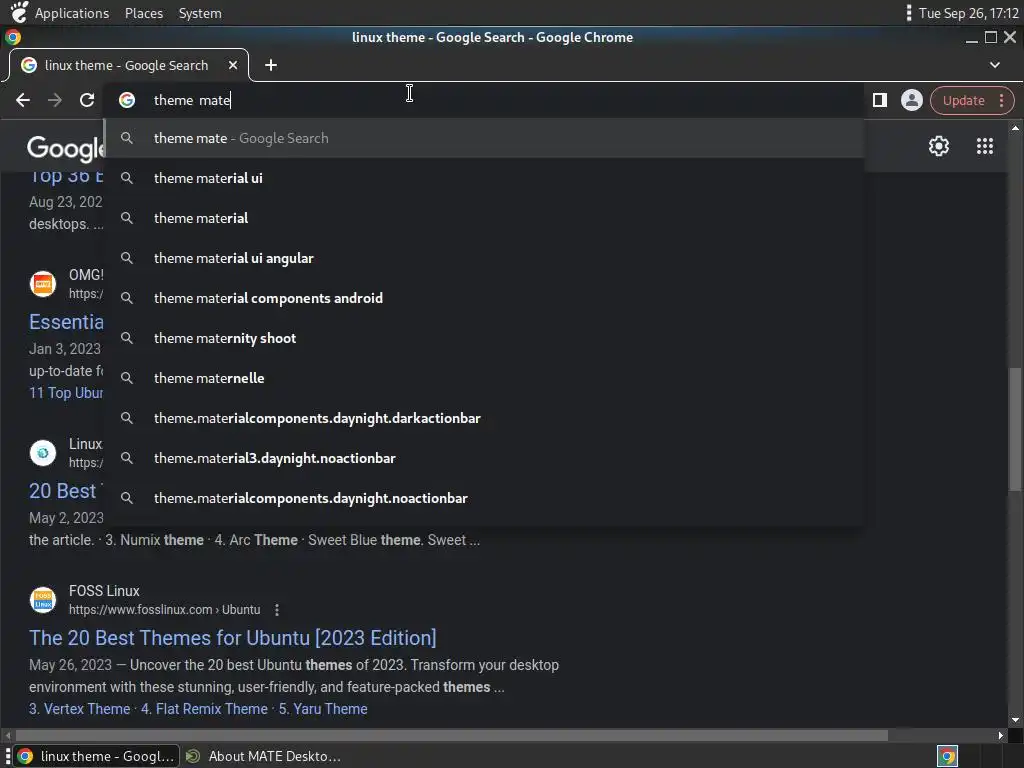Click the horizontal scrollbar thumb
This screenshot has width=1024, height=768.
(x=452, y=735)
